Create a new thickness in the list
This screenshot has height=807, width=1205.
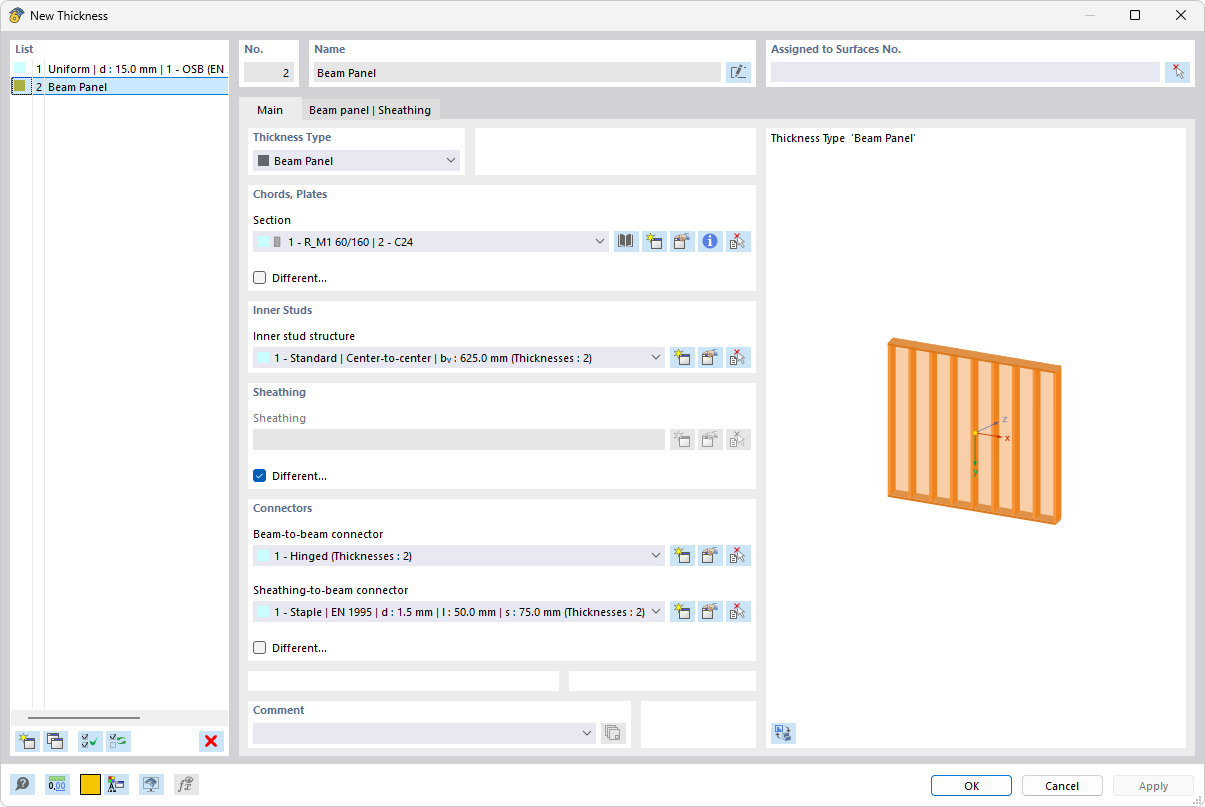[x=26, y=741]
